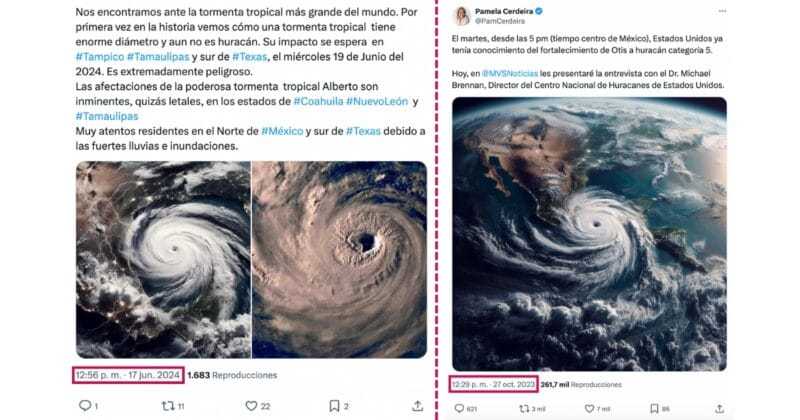Share the Tormenta Alberto tweet
The width and height of the screenshot is (800, 420).
pos(417,406)
